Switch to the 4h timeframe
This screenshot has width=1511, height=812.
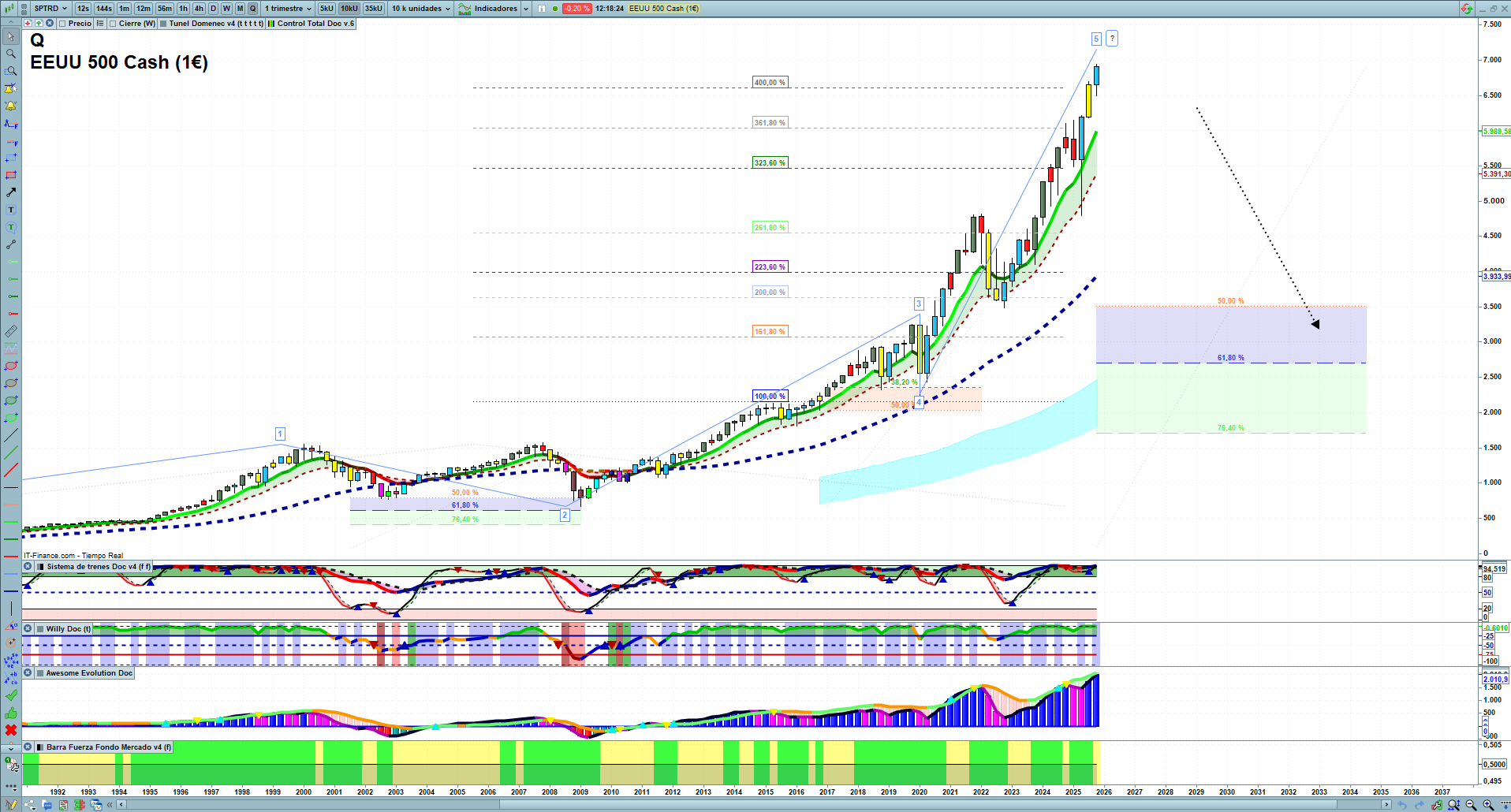coord(199,9)
